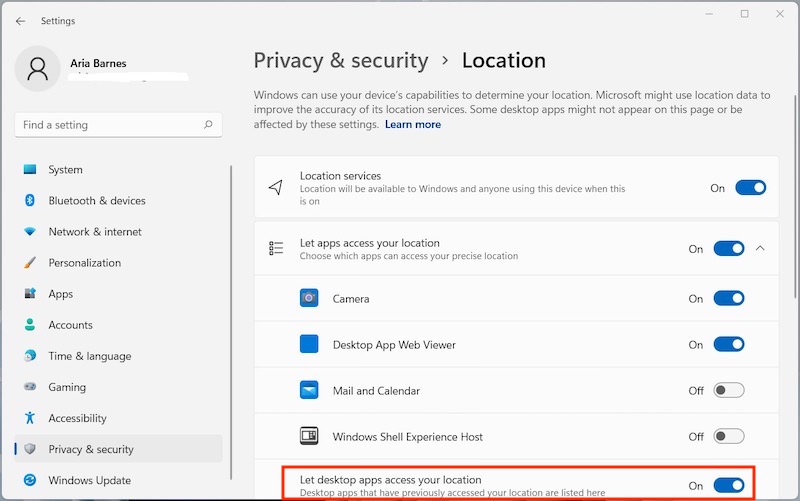The width and height of the screenshot is (800, 501).
Task: Click Privacy & security breadcrumb
Action: click(341, 61)
